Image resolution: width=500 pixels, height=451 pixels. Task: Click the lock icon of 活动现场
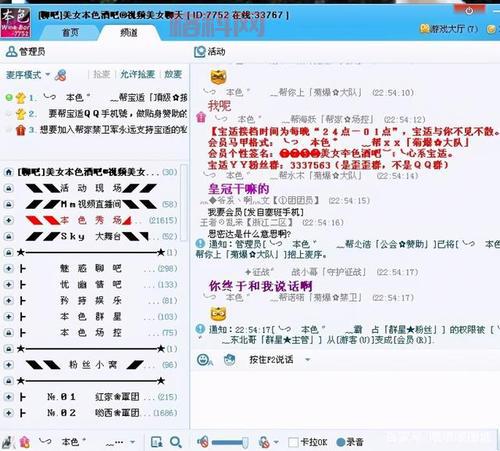tap(9, 188)
